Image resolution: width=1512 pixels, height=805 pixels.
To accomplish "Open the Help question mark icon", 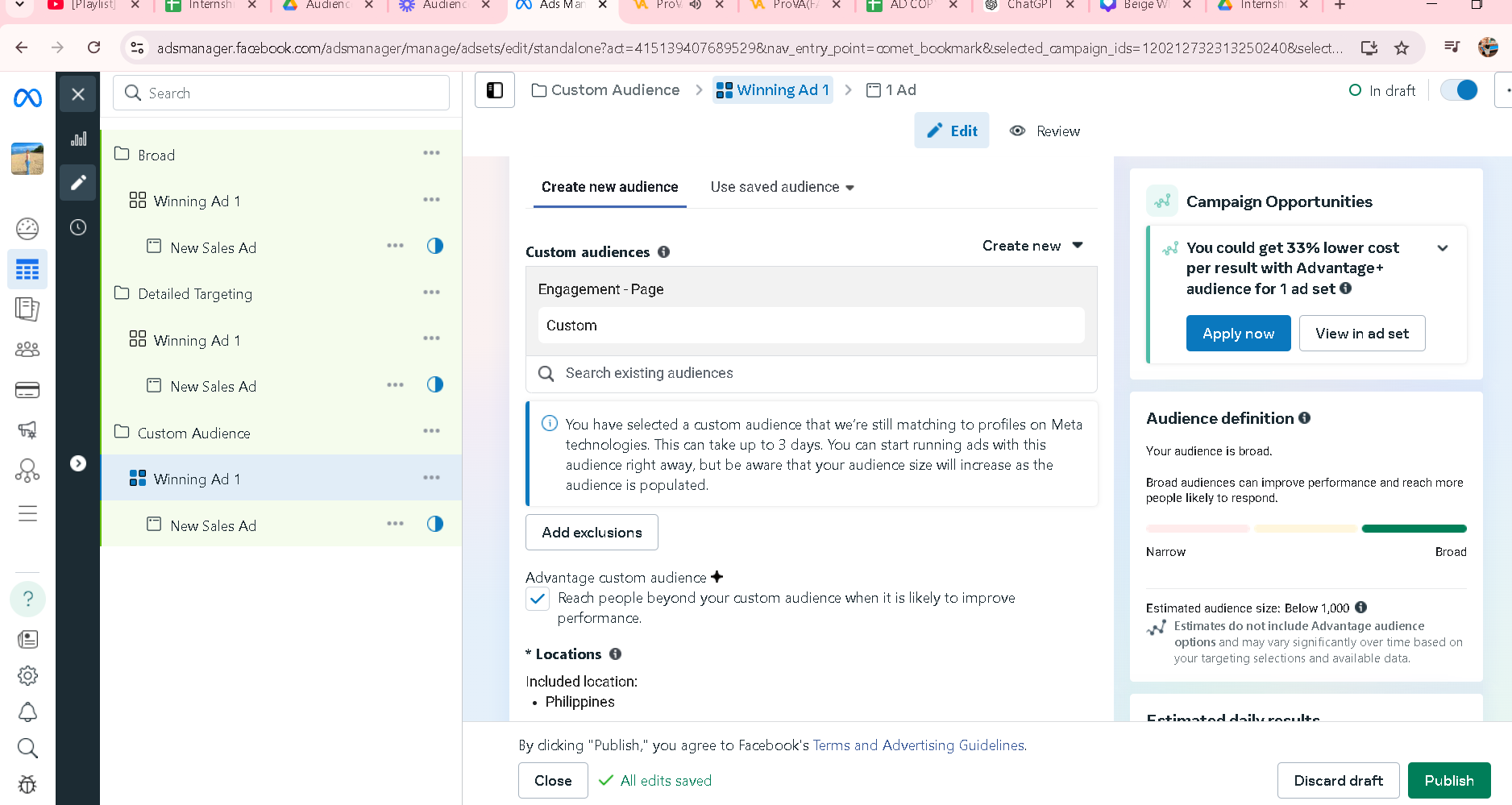I will click(x=27, y=599).
